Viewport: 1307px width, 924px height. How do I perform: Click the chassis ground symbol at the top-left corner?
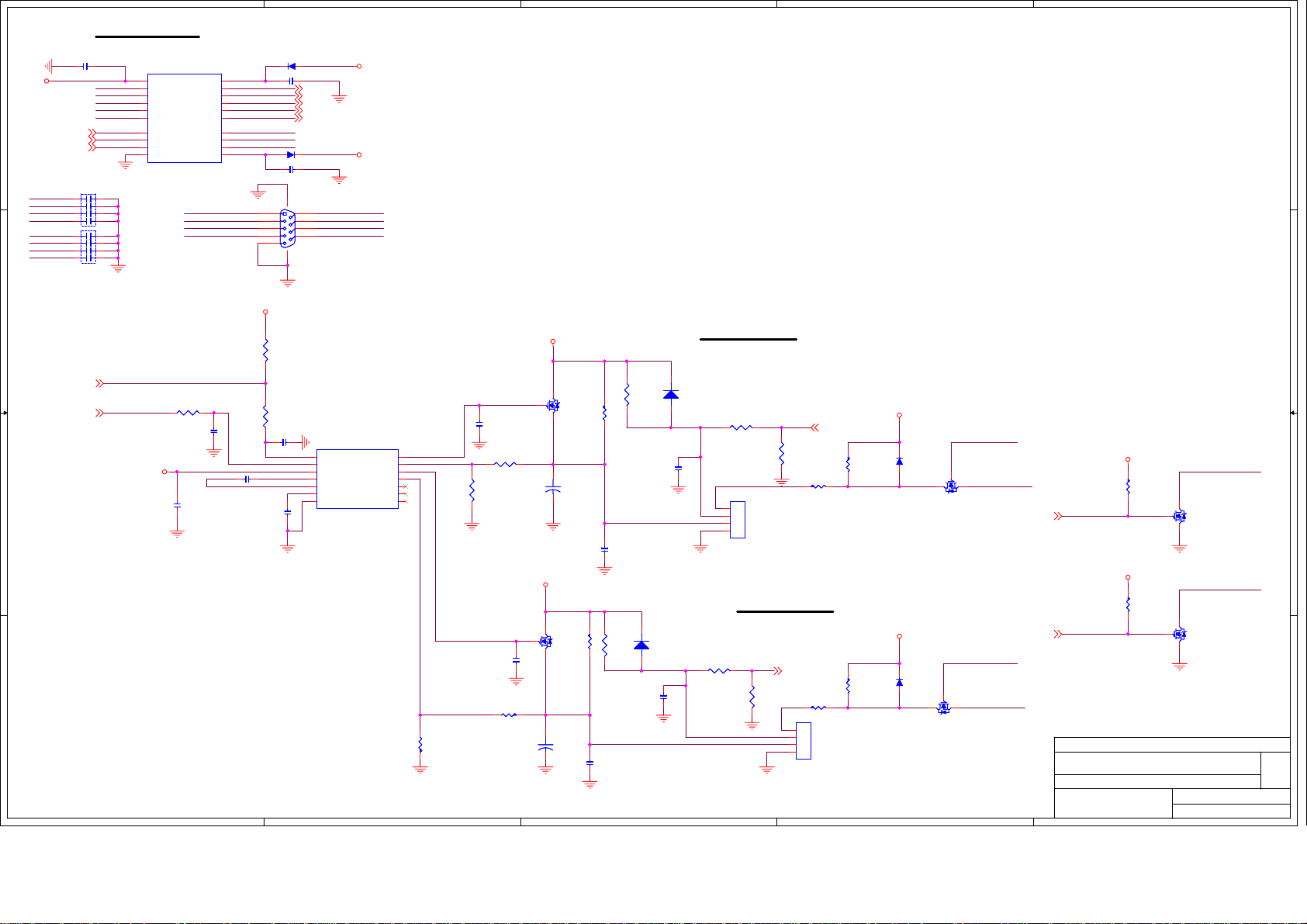tap(48, 67)
